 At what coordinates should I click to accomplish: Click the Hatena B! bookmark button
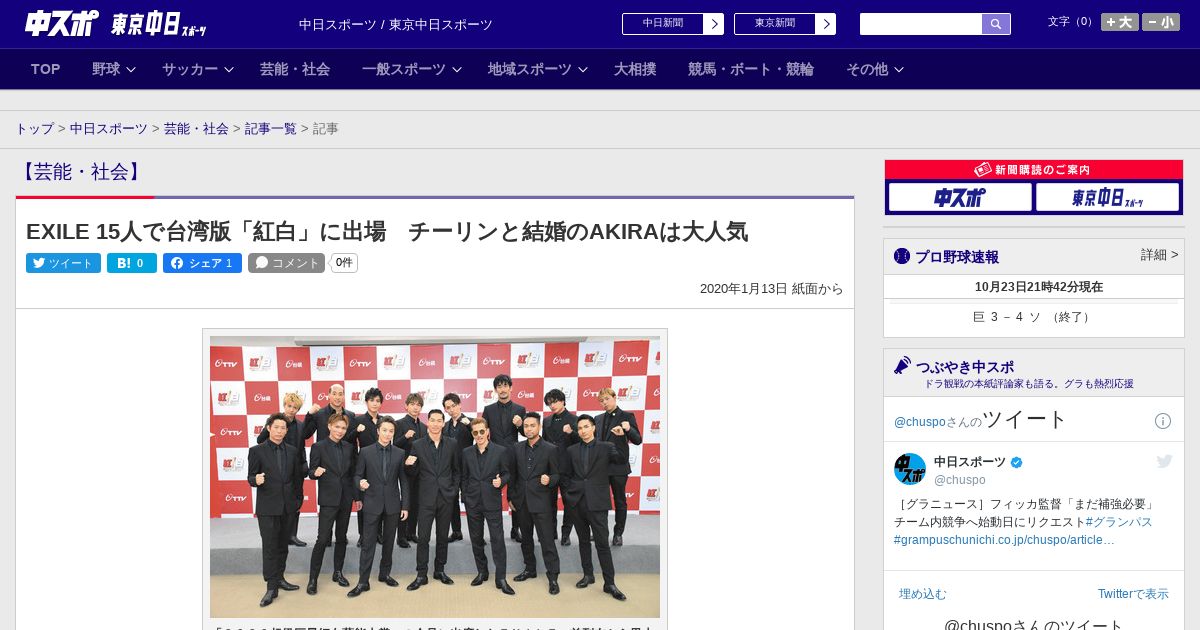(x=132, y=263)
